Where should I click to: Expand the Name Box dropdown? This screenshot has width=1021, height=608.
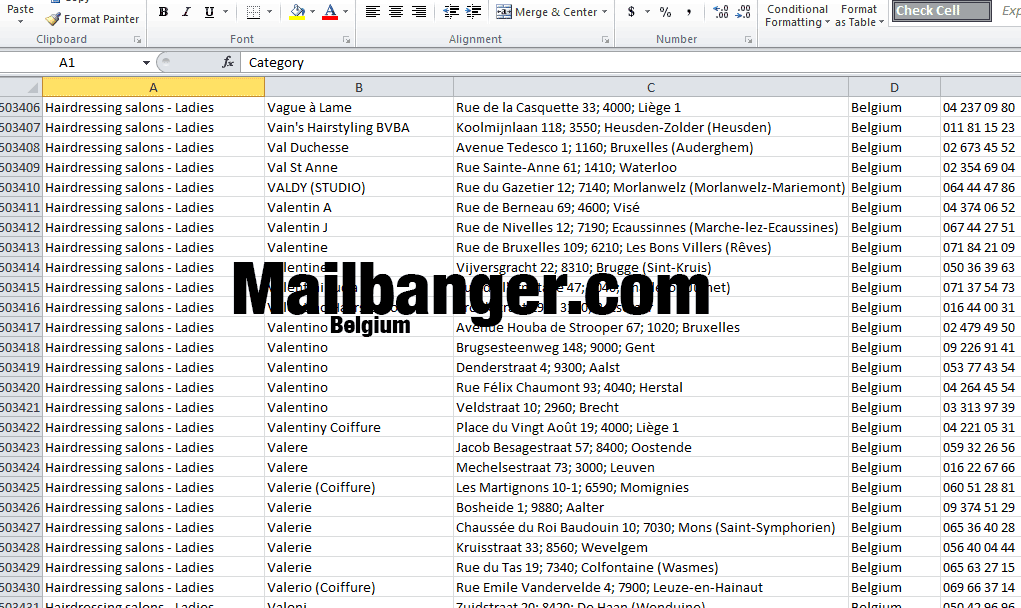147,62
